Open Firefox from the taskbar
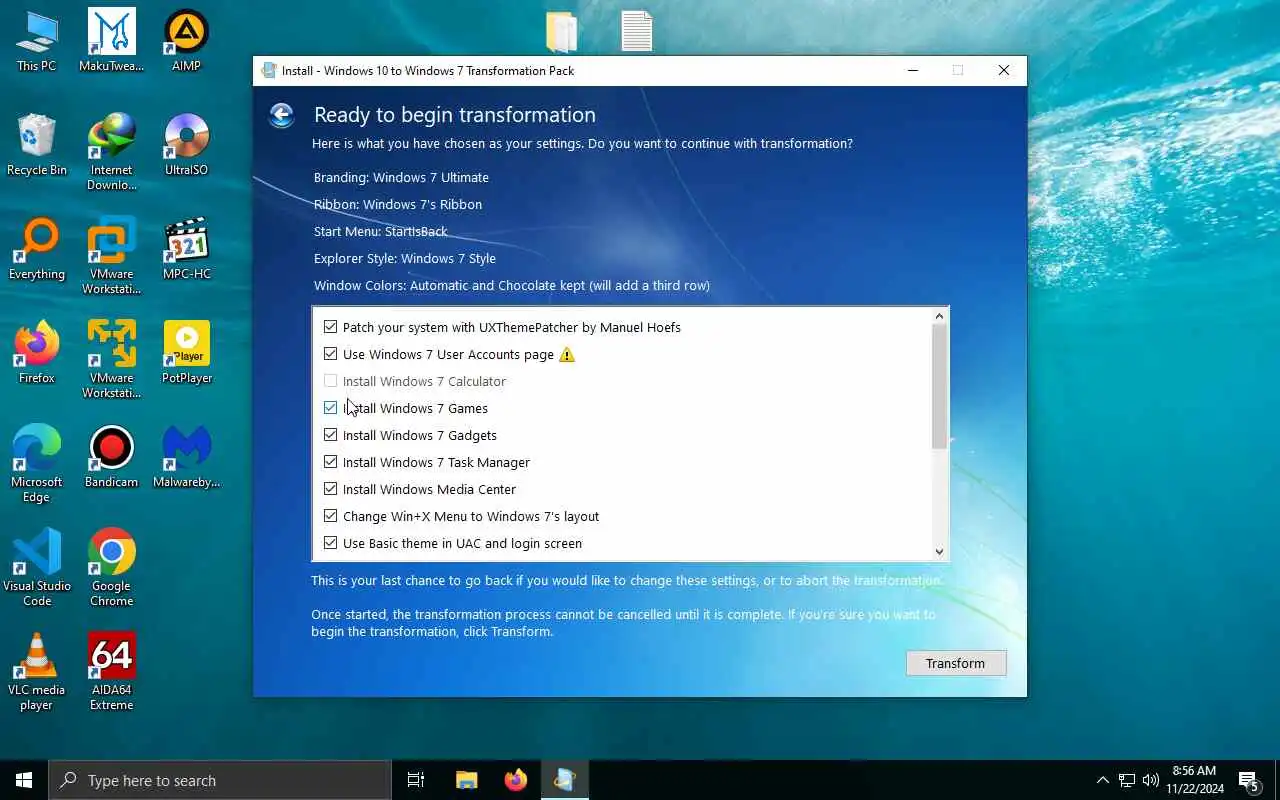This screenshot has height=800, width=1280. (516, 780)
